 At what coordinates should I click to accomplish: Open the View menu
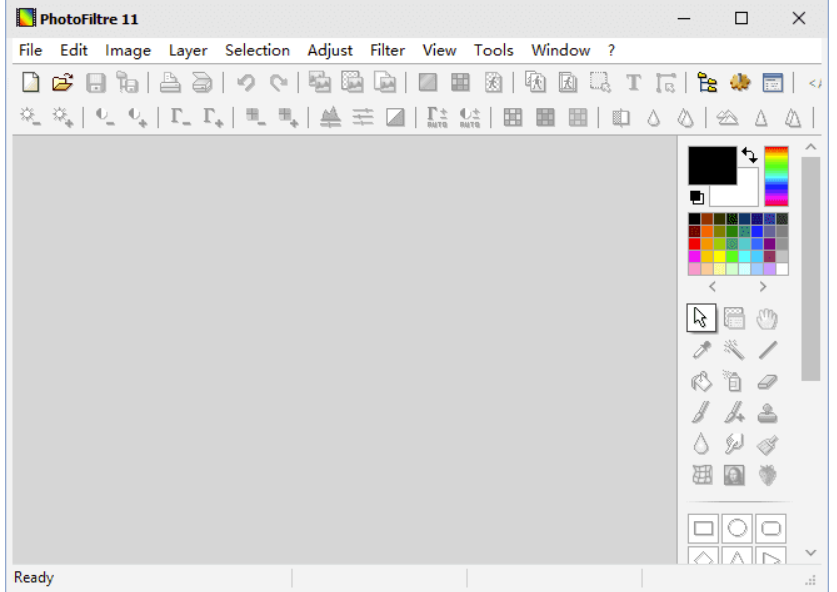pyautogui.click(x=439, y=50)
